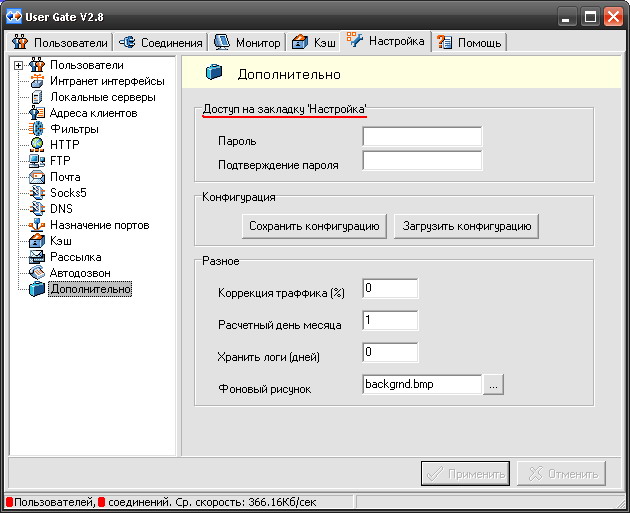This screenshot has width=630, height=513.
Task: Click the DNS icon in the sidebar
Action: (37, 209)
